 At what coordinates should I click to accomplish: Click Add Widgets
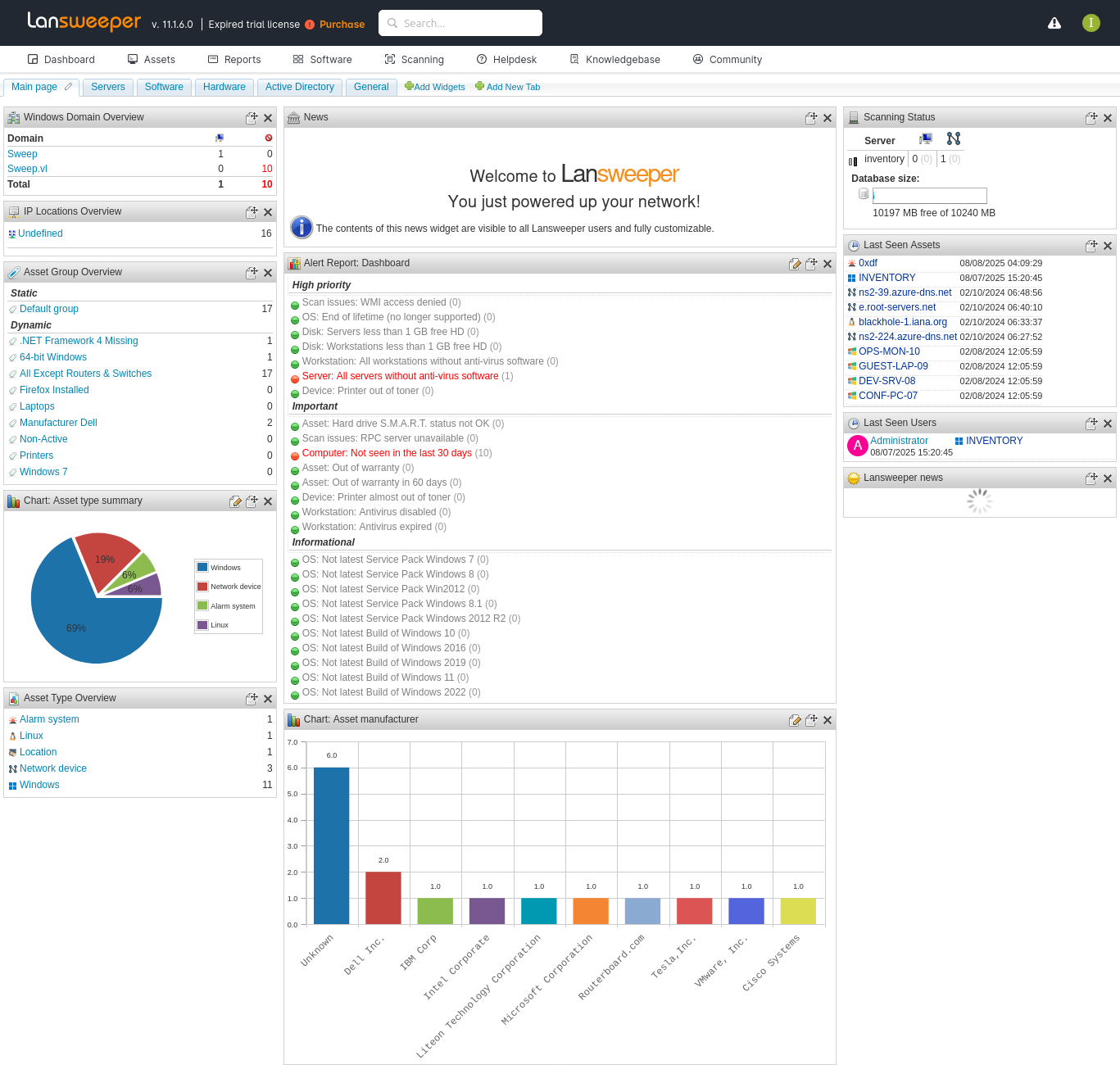[x=435, y=87]
